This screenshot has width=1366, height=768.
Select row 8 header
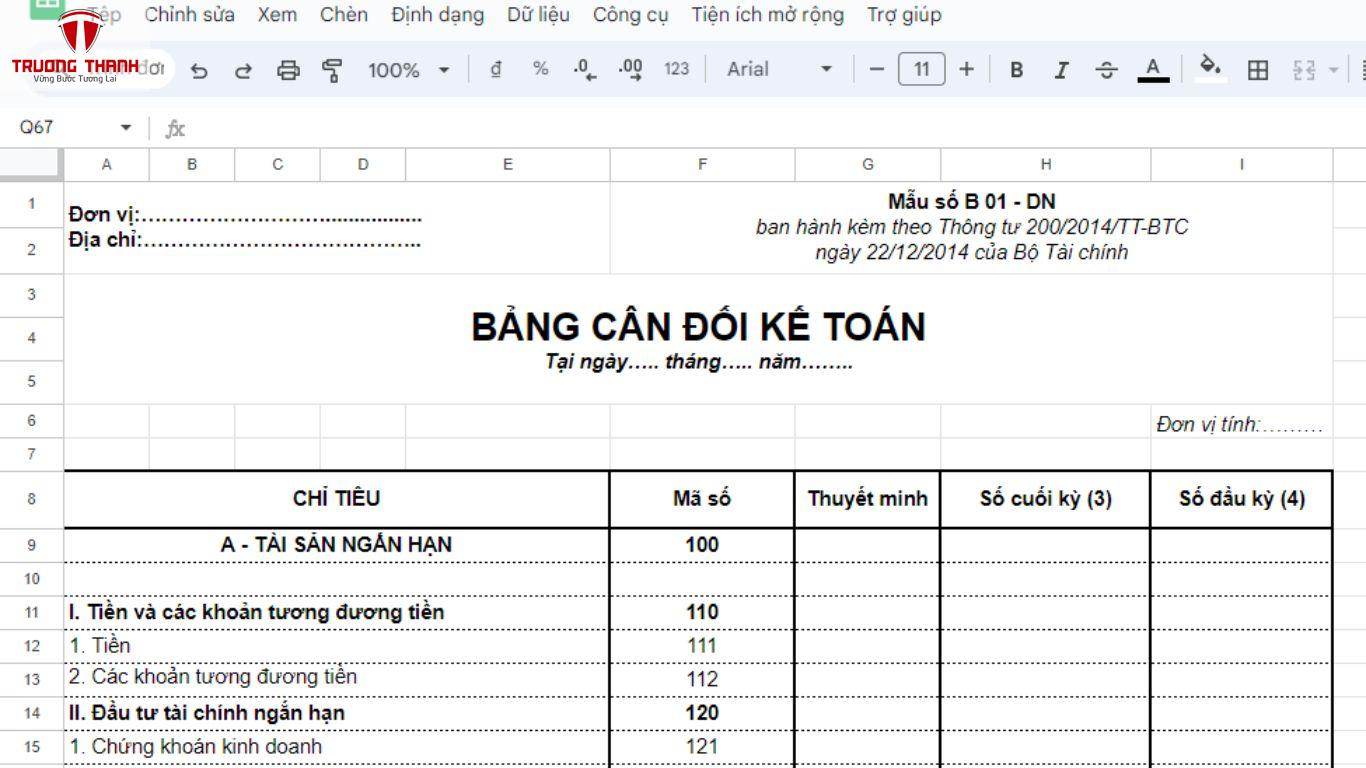pos(32,498)
